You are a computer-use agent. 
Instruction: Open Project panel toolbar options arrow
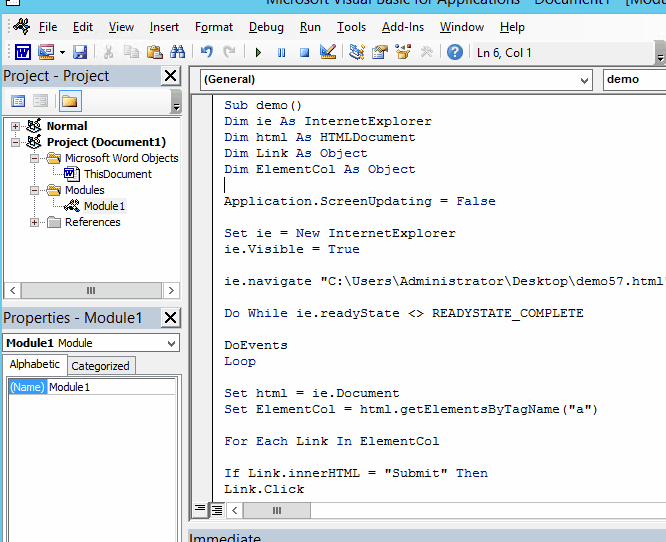(x=176, y=102)
